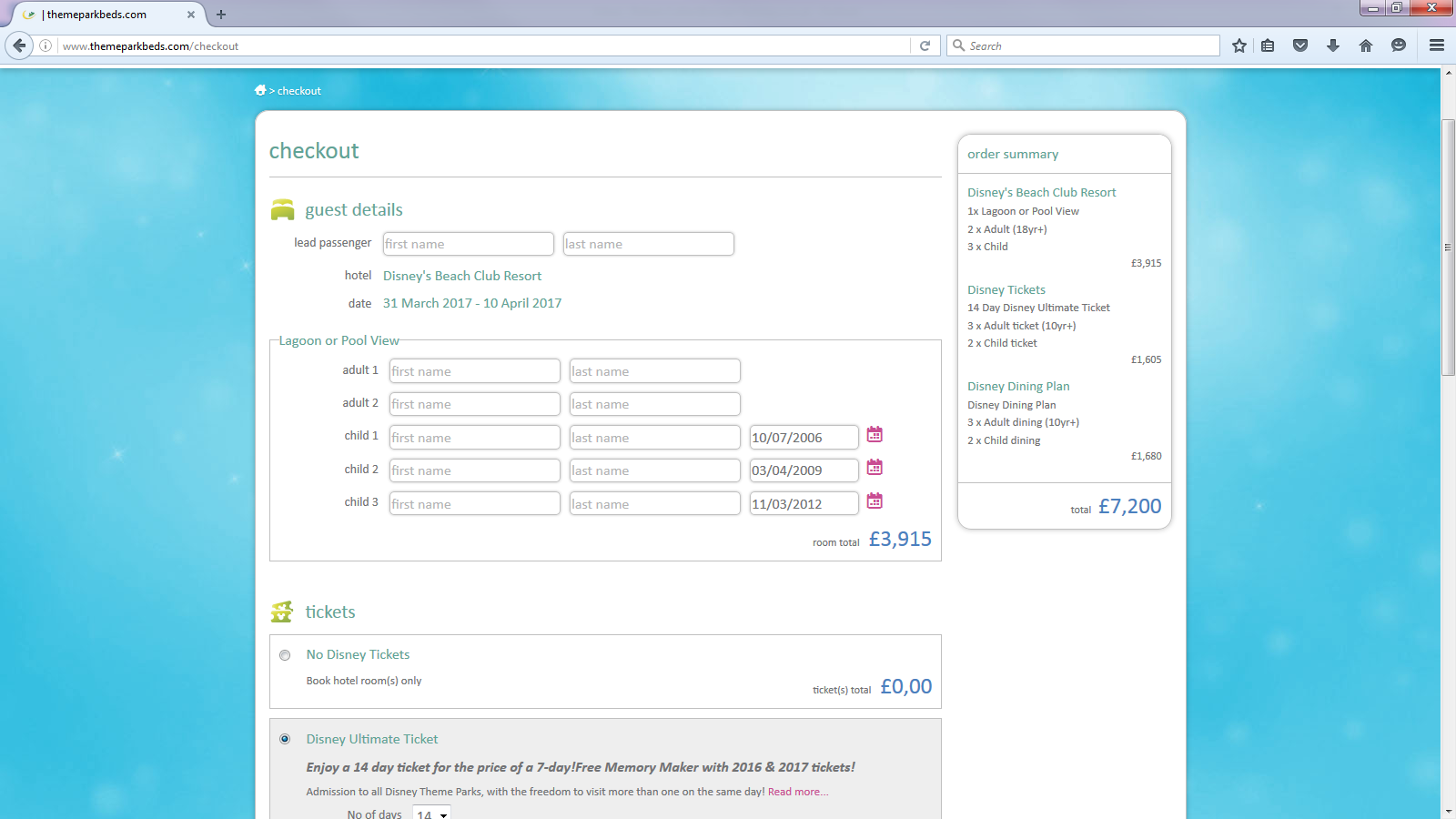Bookmark this page with the star icon
The image size is (1456, 819).
pos(1239,45)
